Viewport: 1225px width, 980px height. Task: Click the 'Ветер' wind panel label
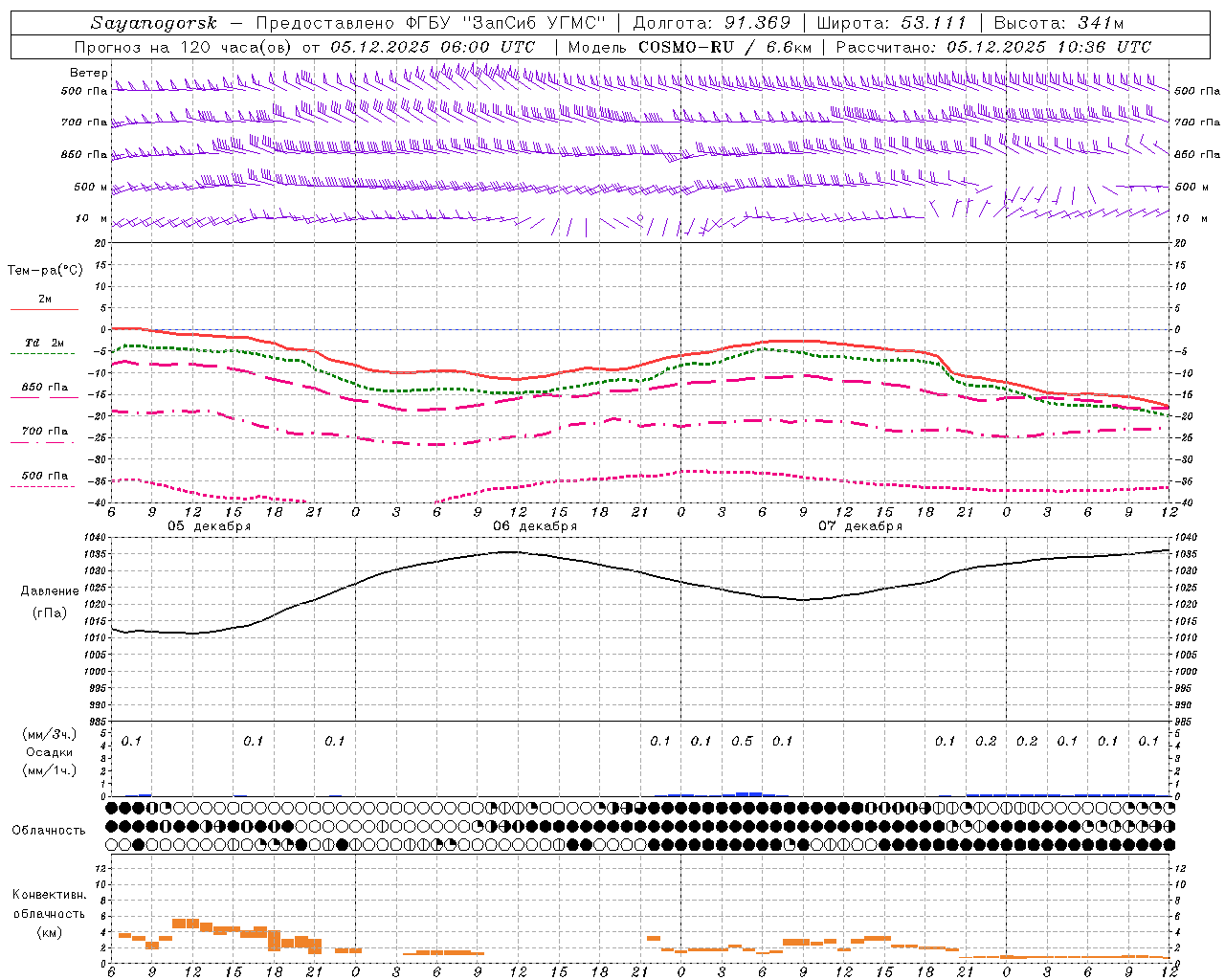(88, 73)
